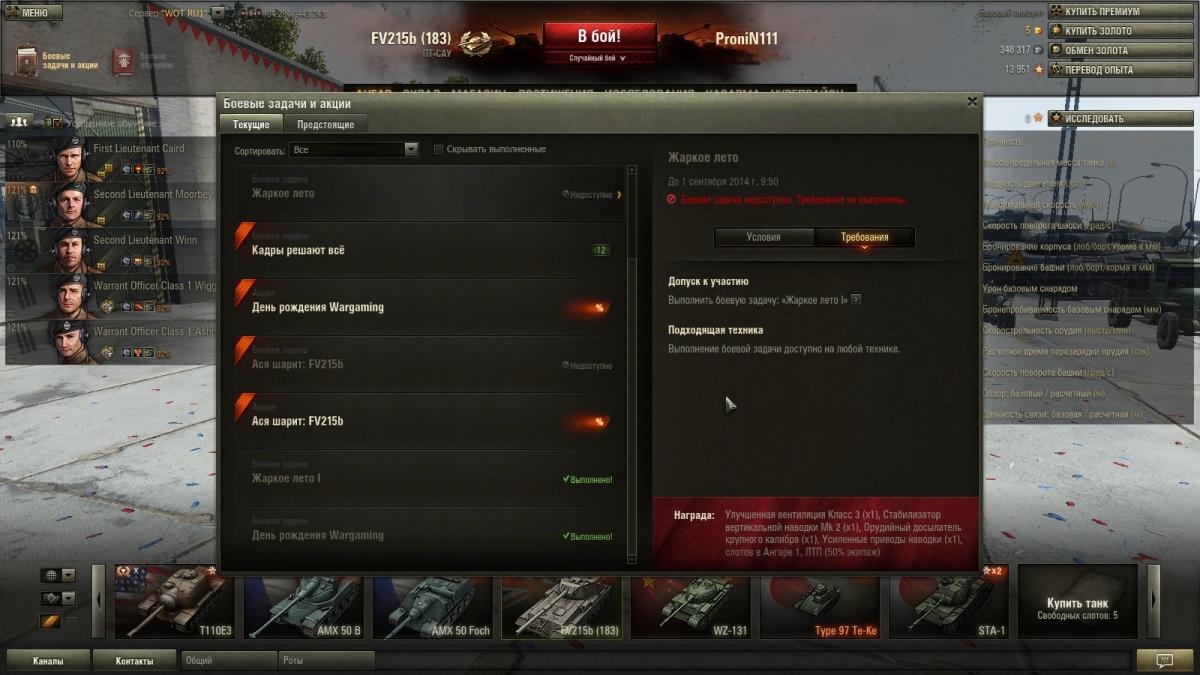Open the Контакты tab at the bottom
Viewport: 1200px width, 675px height.
pos(134,661)
